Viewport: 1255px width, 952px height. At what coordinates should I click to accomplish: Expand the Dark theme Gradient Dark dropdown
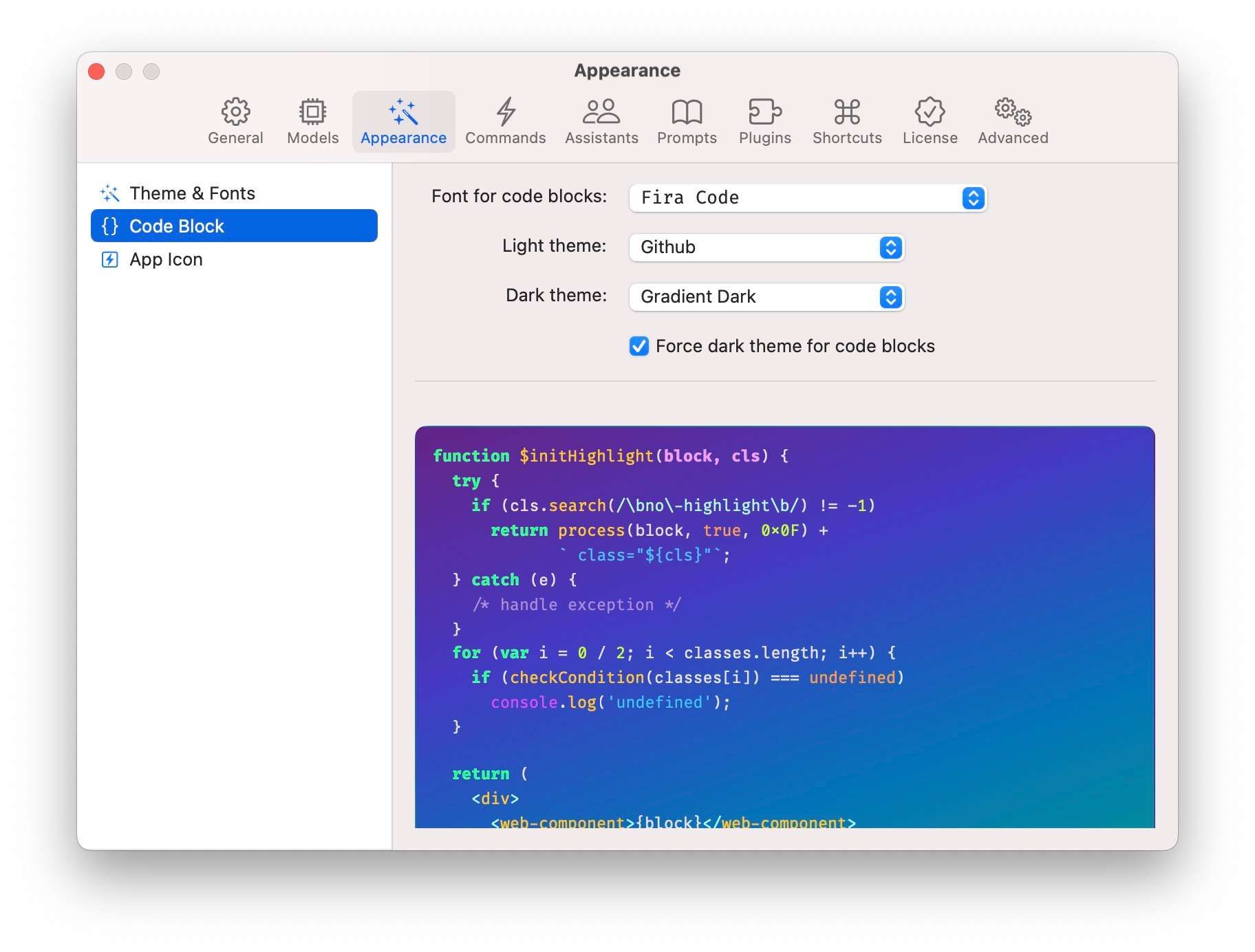coord(766,297)
